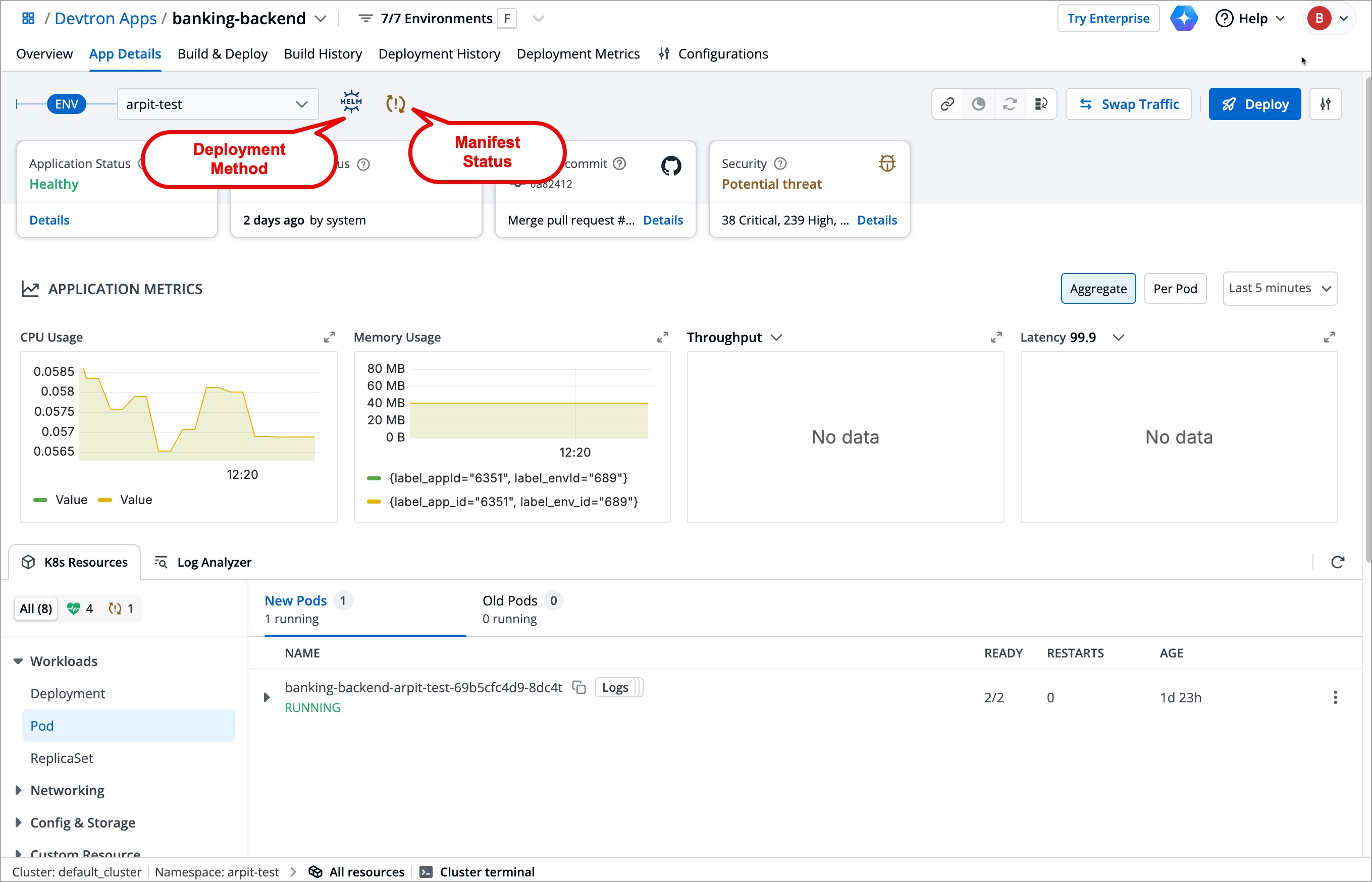Select the All (8) resource filter
The width and height of the screenshot is (1372, 882).
point(35,608)
